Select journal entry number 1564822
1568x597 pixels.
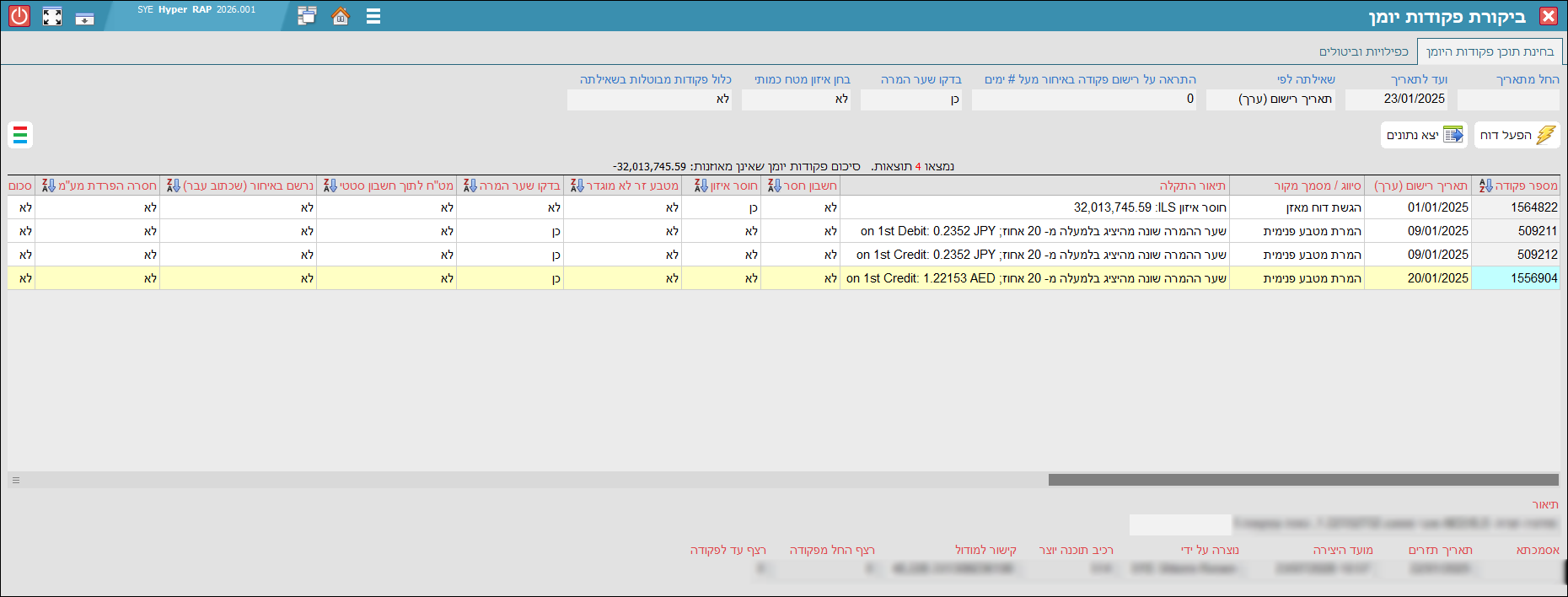[1516, 207]
